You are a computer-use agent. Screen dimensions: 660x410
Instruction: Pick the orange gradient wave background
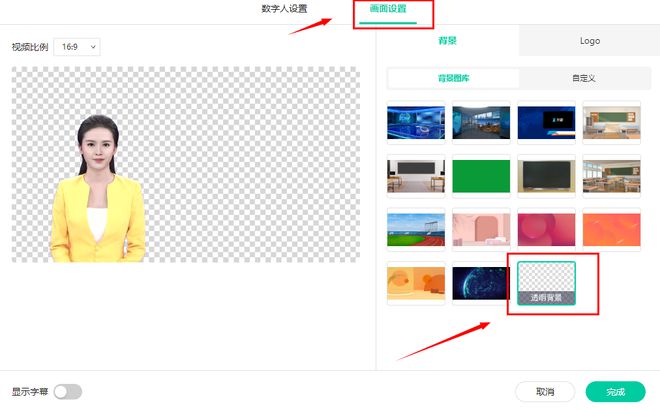pyautogui.click(x=611, y=229)
